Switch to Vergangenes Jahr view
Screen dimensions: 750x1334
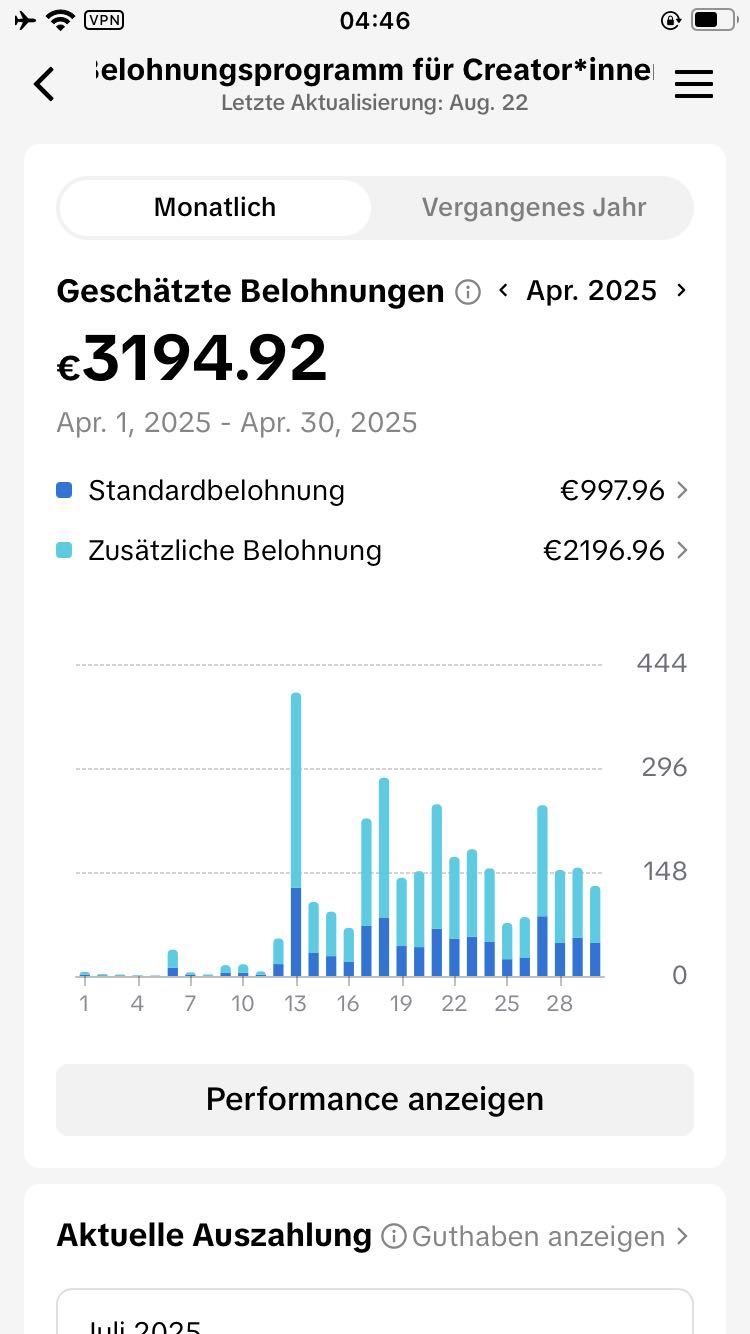tap(534, 208)
